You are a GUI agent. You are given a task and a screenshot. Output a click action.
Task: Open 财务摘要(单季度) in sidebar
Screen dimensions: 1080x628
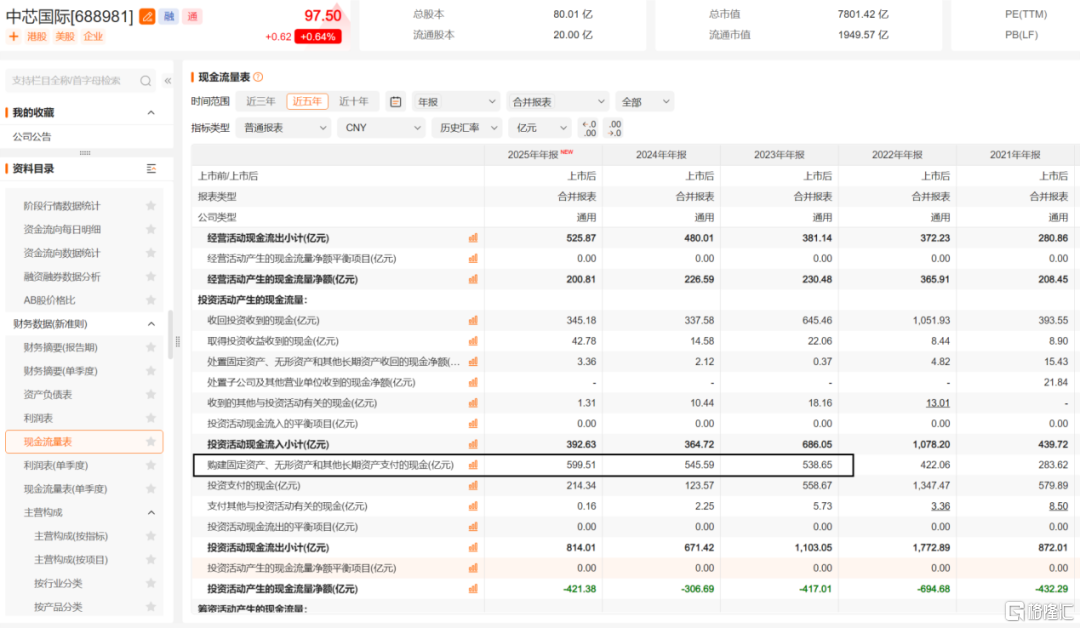pos(61,371)
